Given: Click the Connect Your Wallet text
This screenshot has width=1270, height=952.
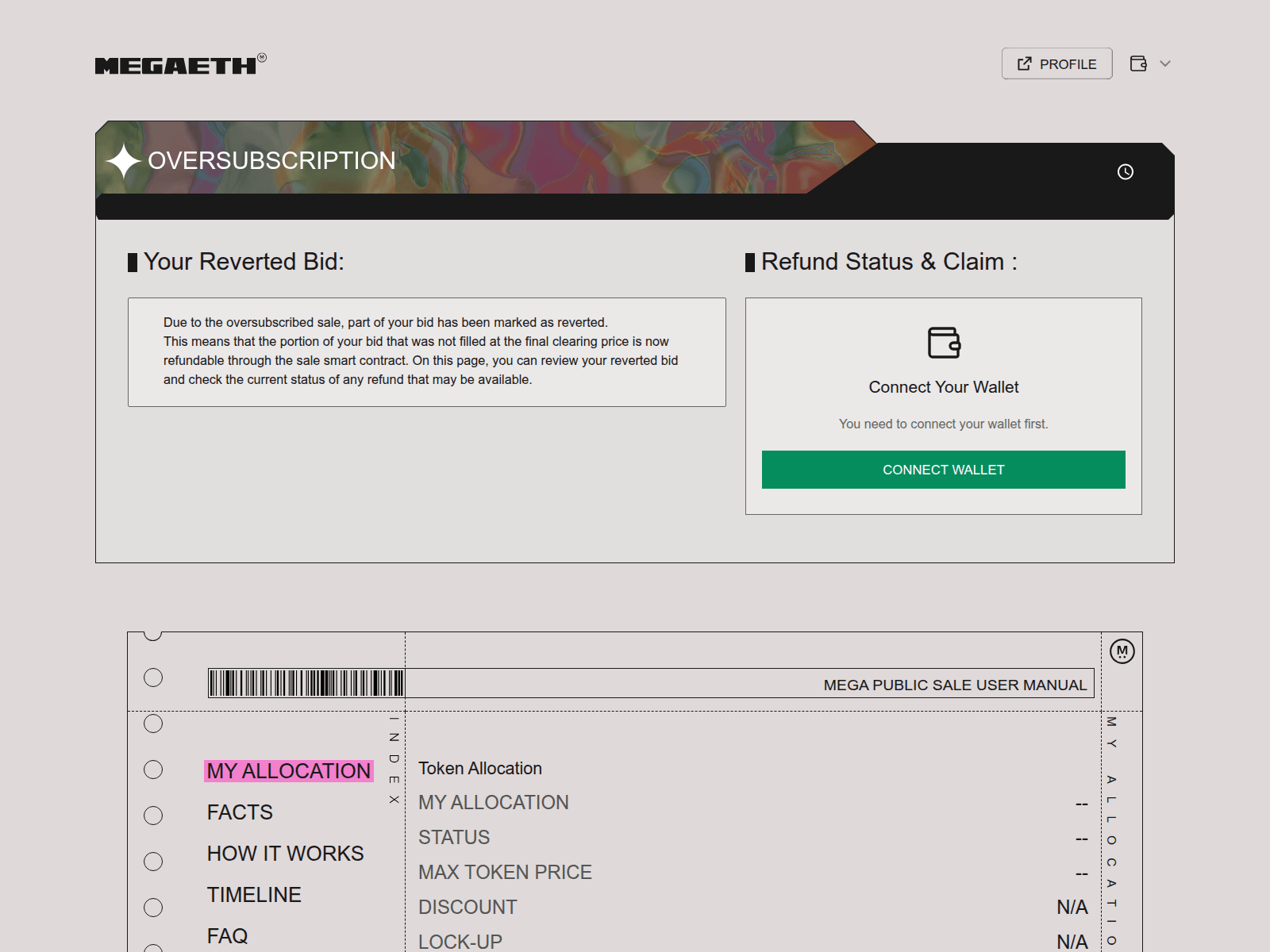Looking at the screenshot, I should (944, 387).
